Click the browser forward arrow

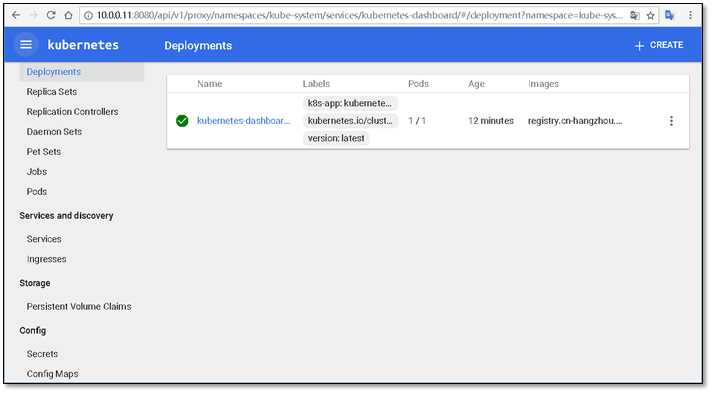click(33, 15)
